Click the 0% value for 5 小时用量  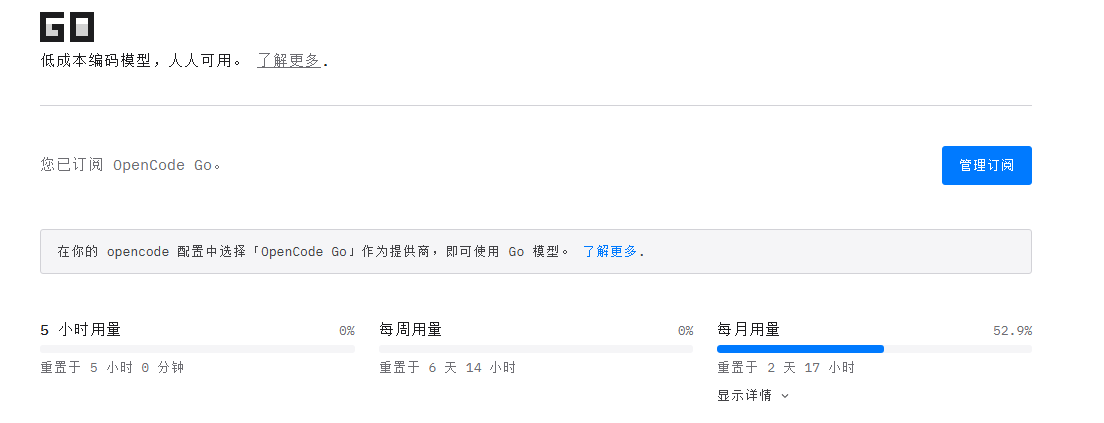pyautogui.click(x=346, y=331)
